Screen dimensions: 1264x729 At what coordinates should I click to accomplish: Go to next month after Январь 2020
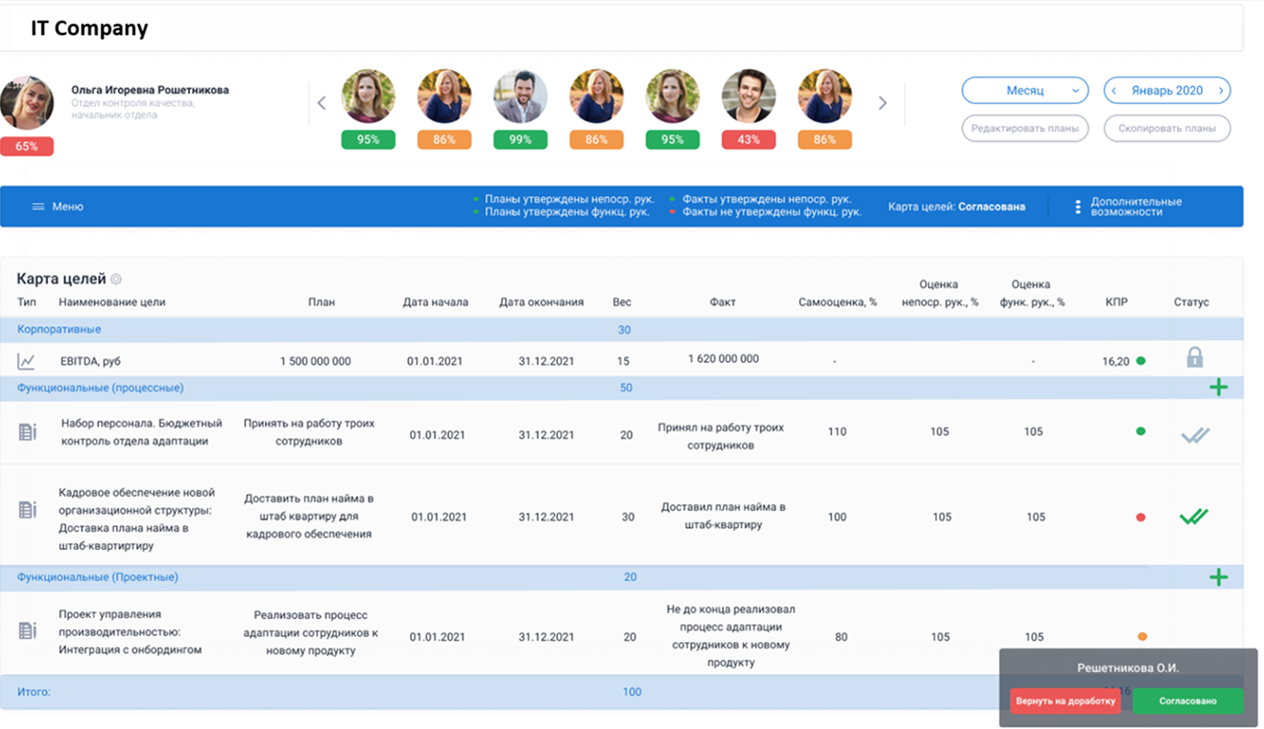[1220, 91]
